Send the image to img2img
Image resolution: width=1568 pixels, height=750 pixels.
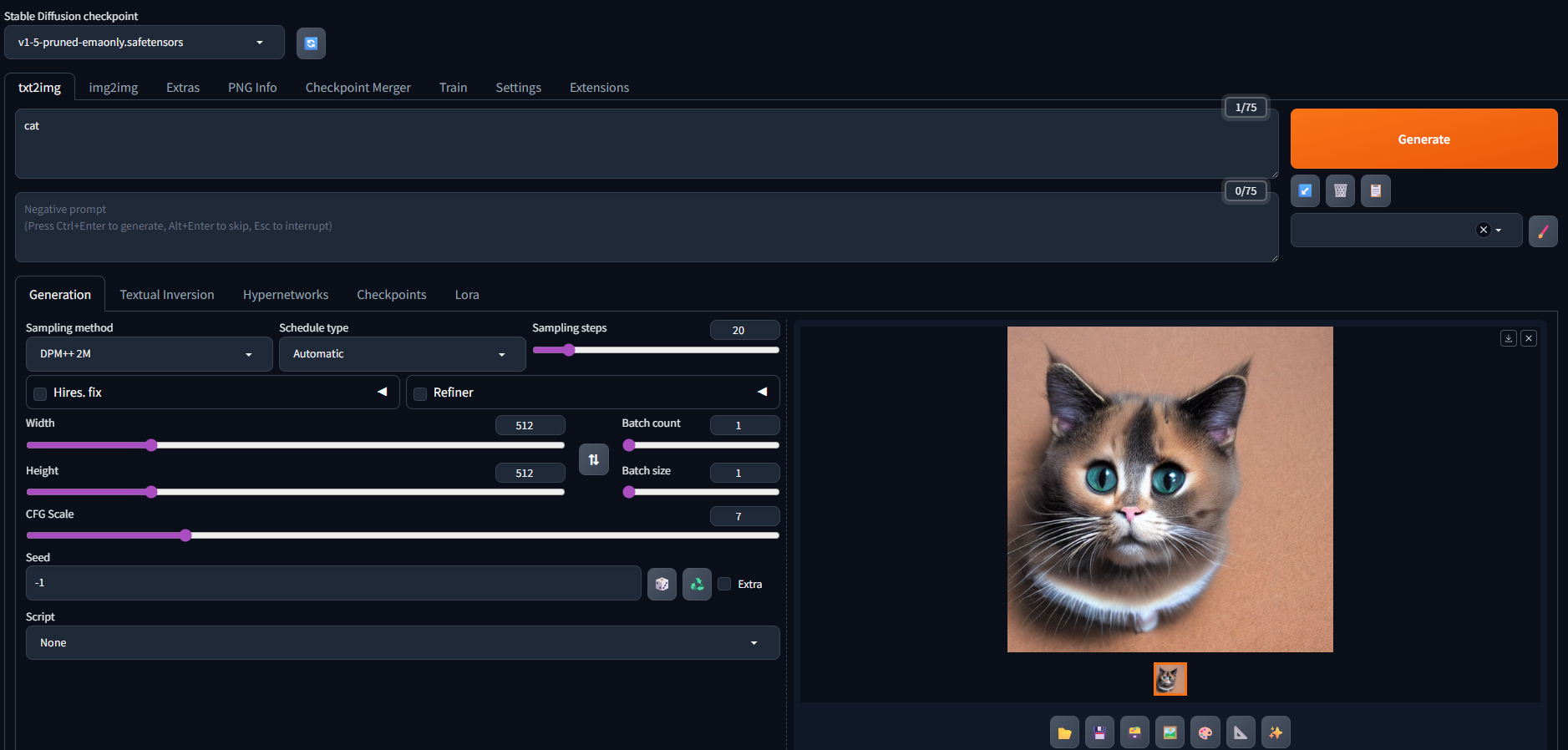coord(1170,732)
